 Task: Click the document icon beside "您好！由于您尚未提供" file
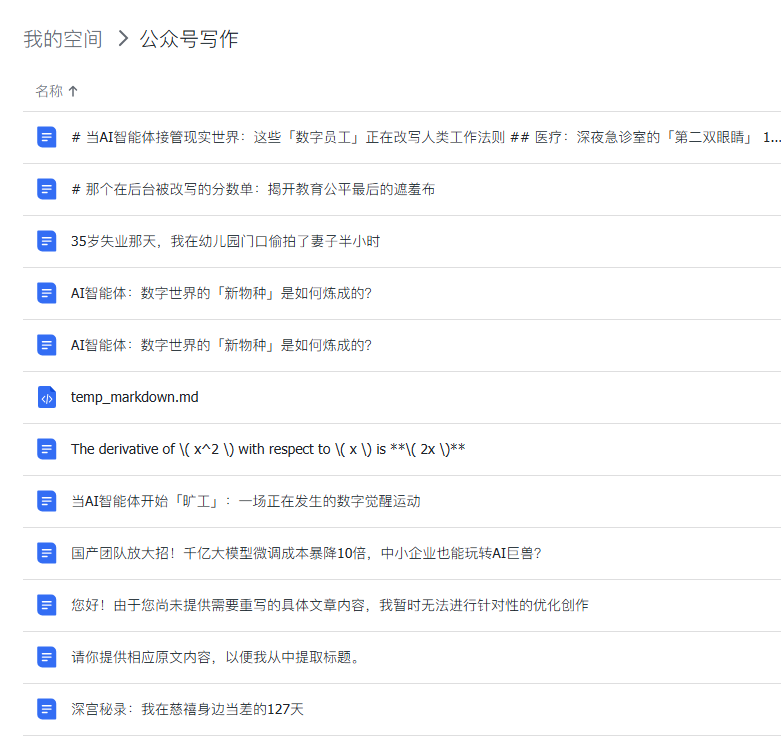(47, 605)
